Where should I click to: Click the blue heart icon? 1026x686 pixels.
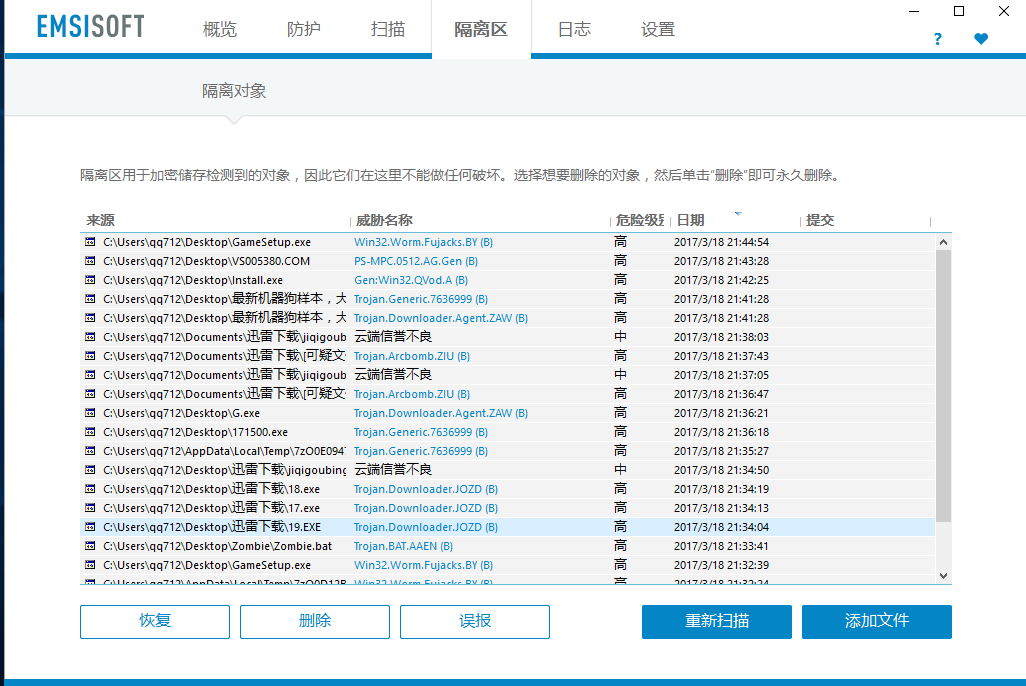point(981,39)
